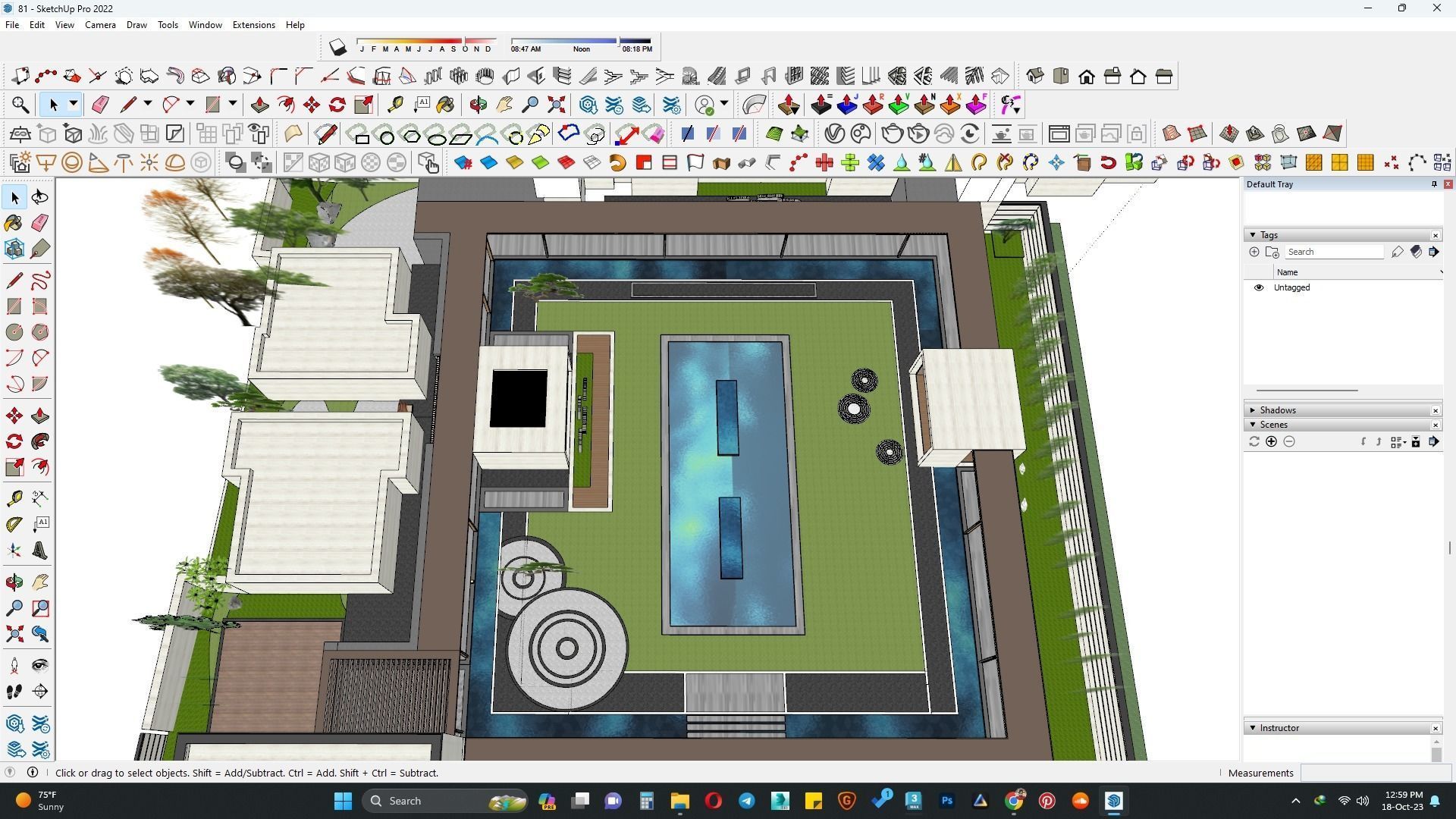Collapse the Instructor panel

point(1253,728)
